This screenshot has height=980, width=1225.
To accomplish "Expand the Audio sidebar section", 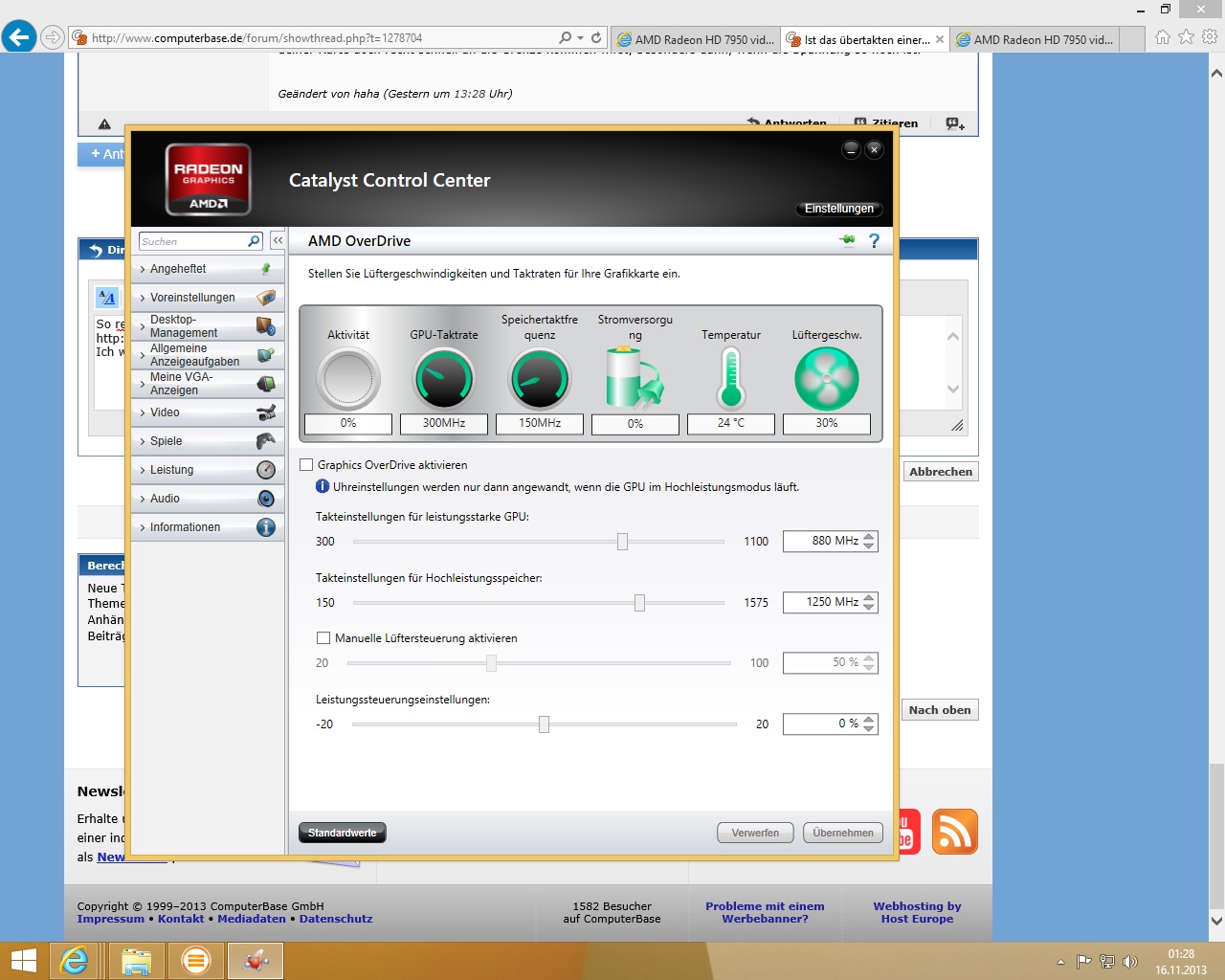I will pos(207,499).
